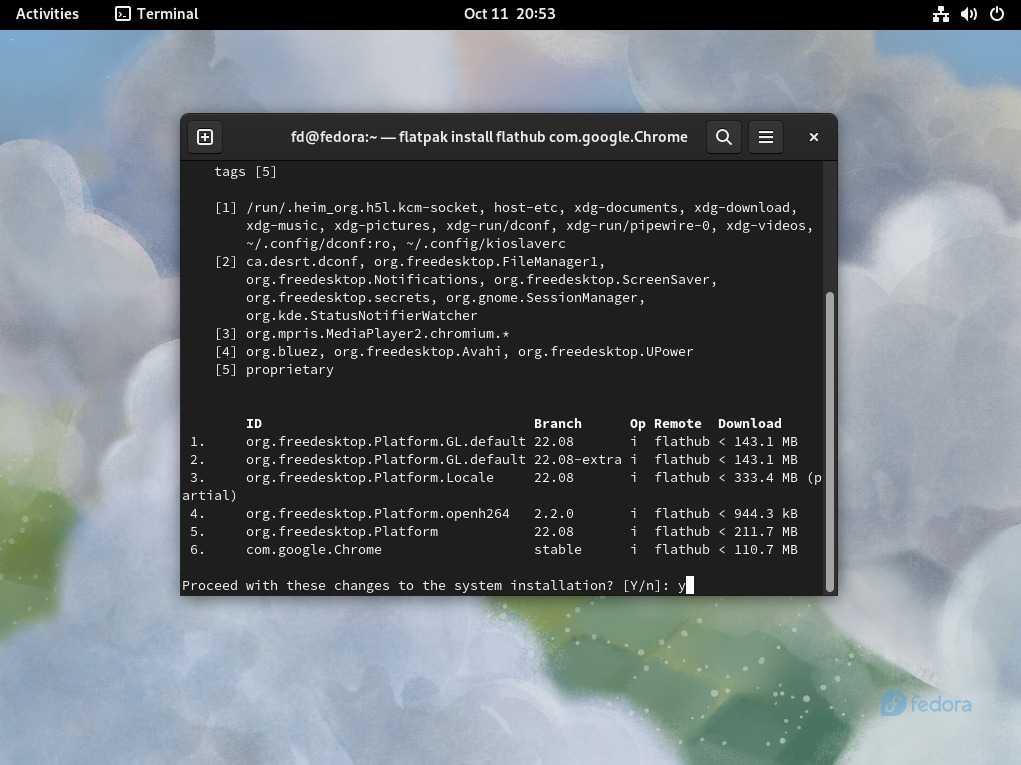
Task: Click 'org.kde.StatusNotifierWatcher' text
Action: 361,316
